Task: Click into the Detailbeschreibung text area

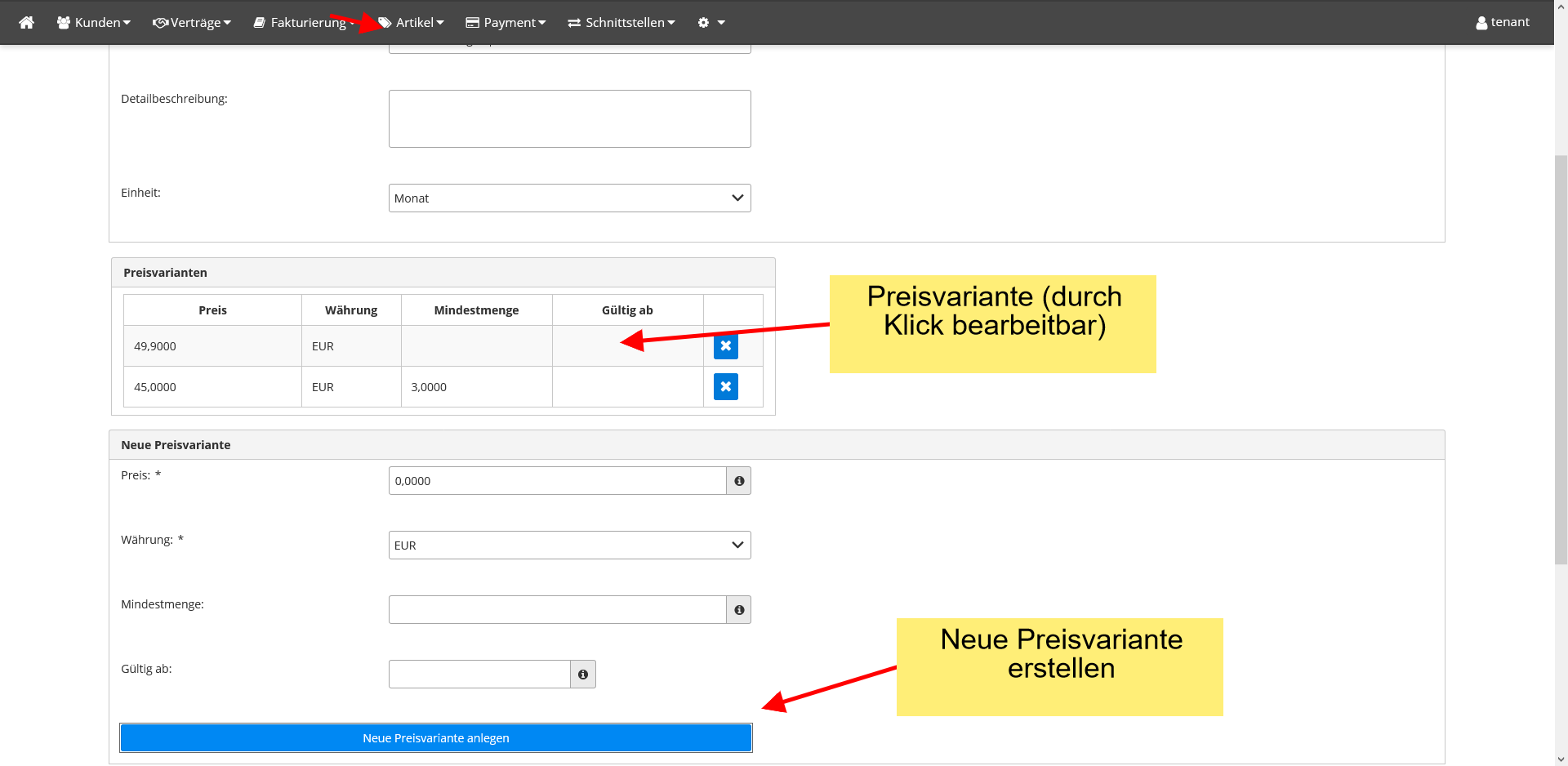Action: [x=569, y=119]
